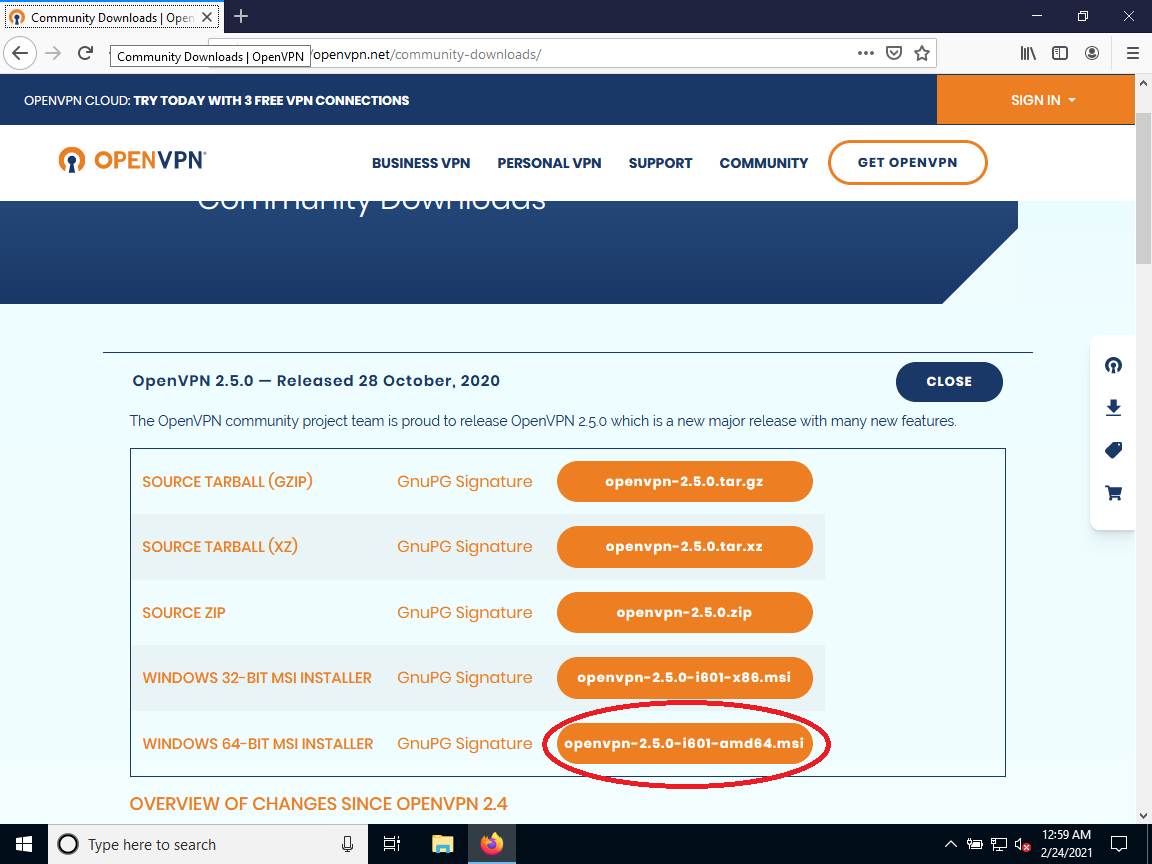Click the OpenVPN logo in the header
The width and height of the screenshot is (1152, 864).
[x=132, y=159]
